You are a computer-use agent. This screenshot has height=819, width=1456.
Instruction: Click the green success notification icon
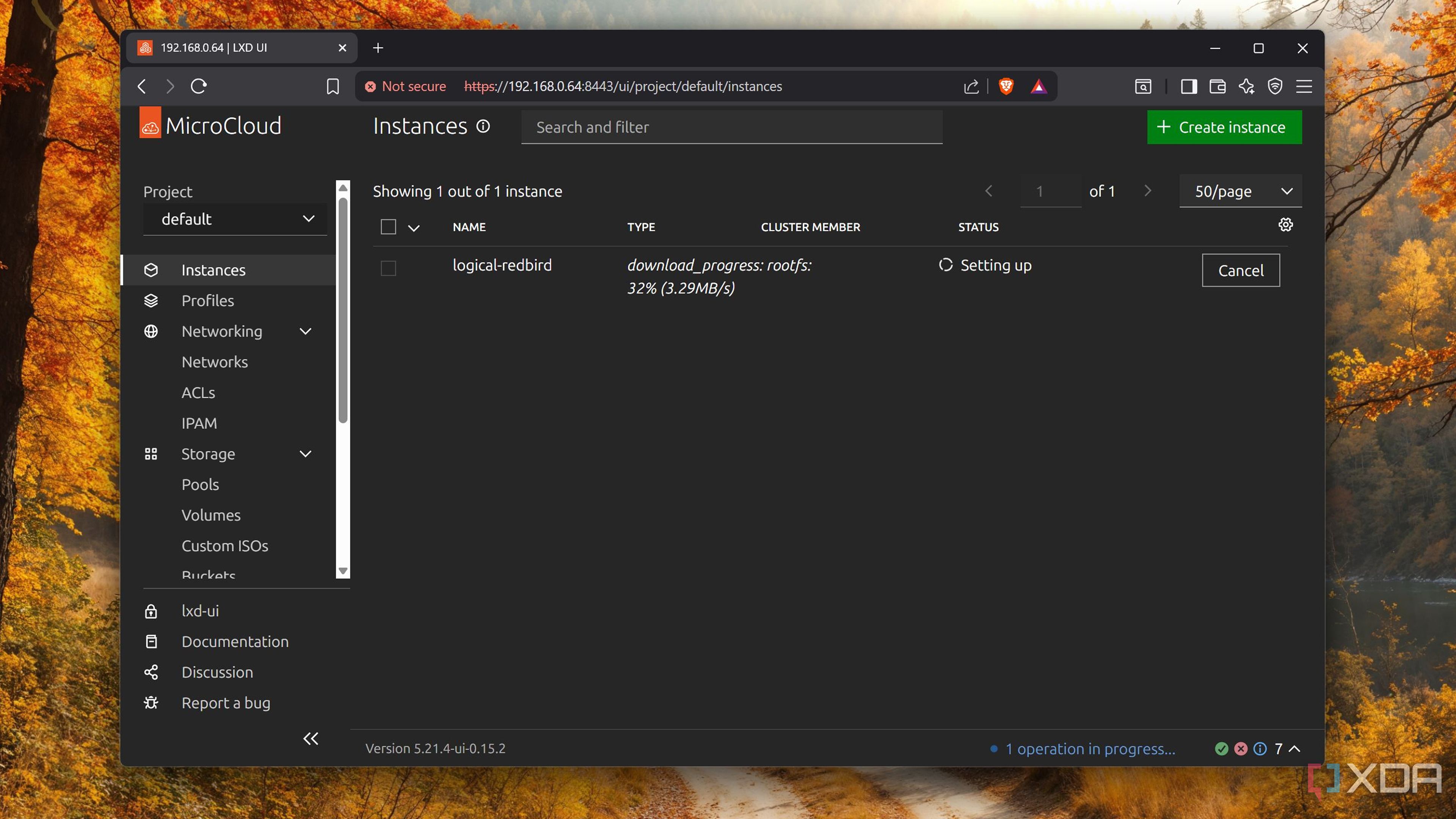[1221, 749]
